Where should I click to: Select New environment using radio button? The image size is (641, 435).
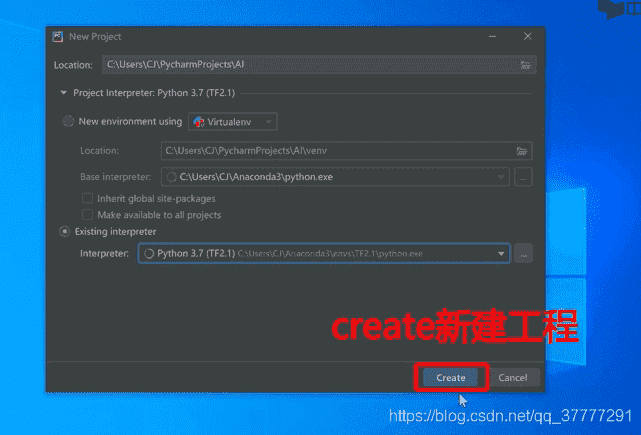tap(68, 121)
